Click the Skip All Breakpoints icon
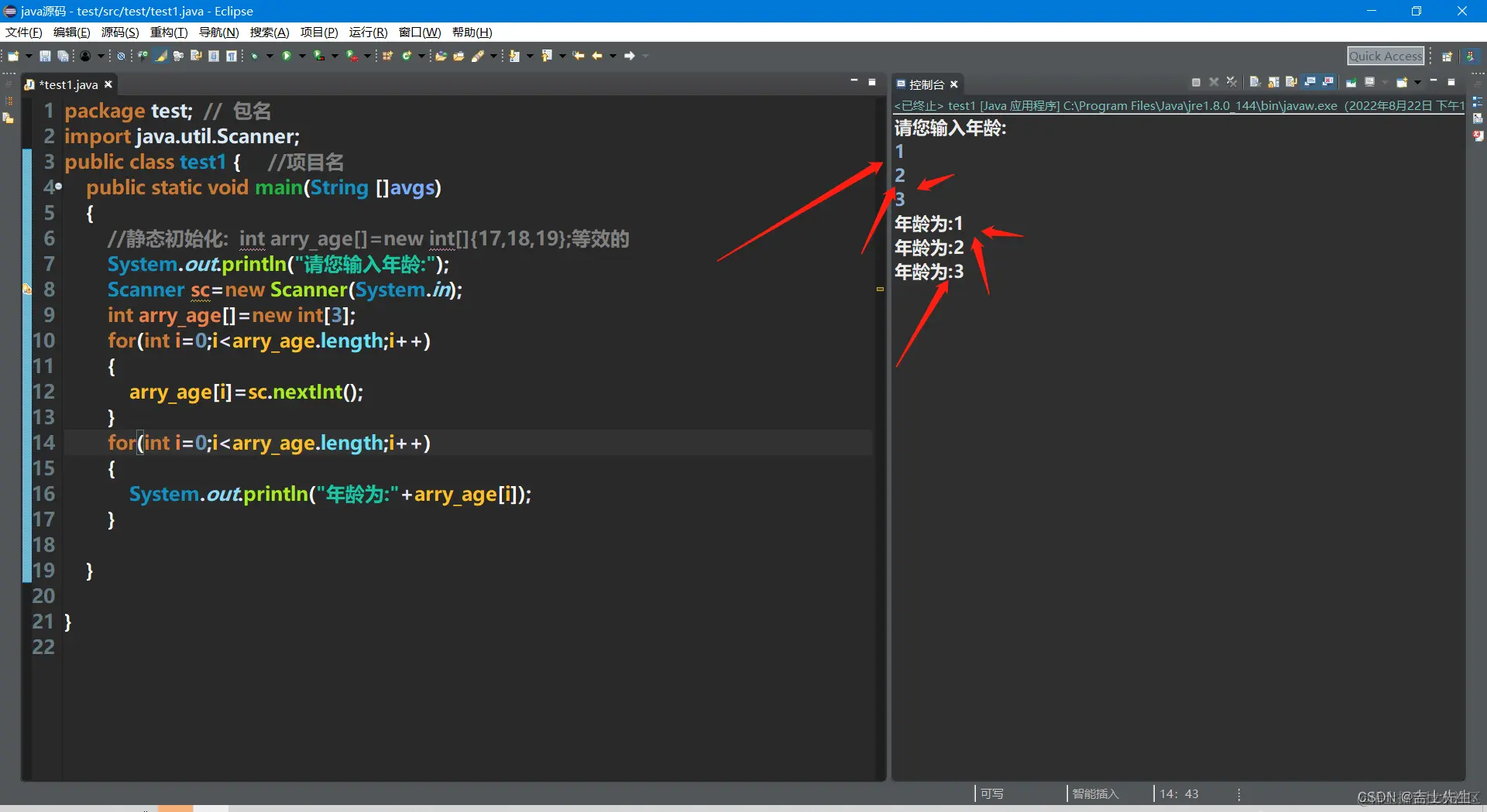This screenshot has height=812, width=1487. 121,56
